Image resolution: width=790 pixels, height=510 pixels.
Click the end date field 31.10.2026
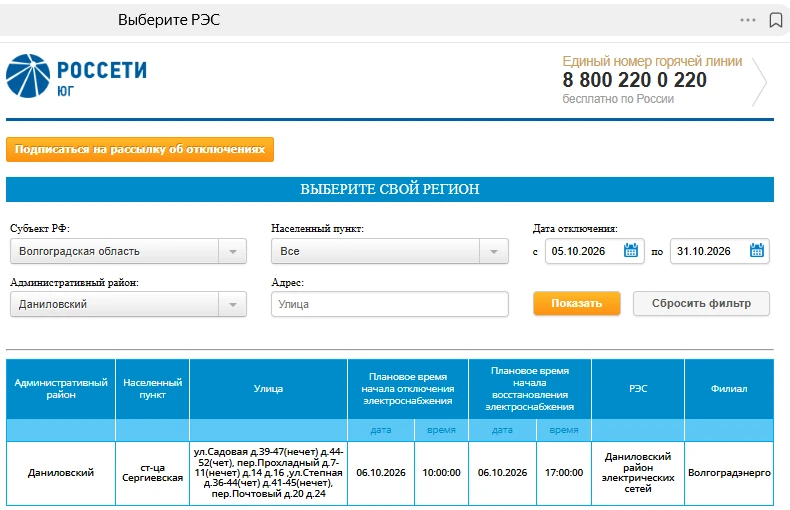click(x=719, y=251)
